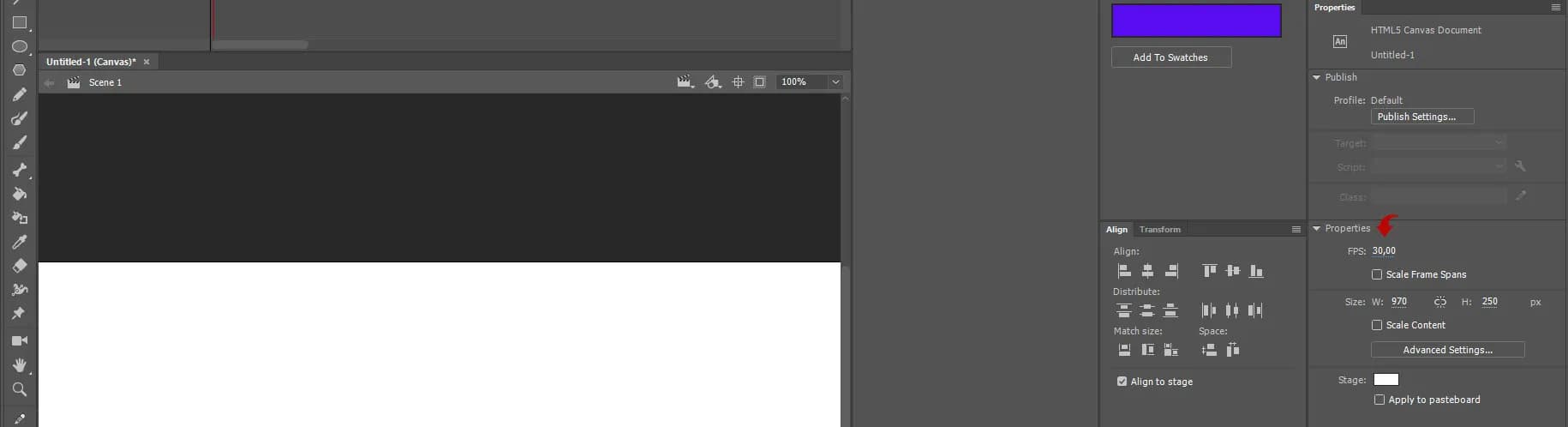The height and width of the screenshot is (427, 1568).
Task: Close the Untitled-1 (Canvas) document tab
Action: [x=147, y=62]
